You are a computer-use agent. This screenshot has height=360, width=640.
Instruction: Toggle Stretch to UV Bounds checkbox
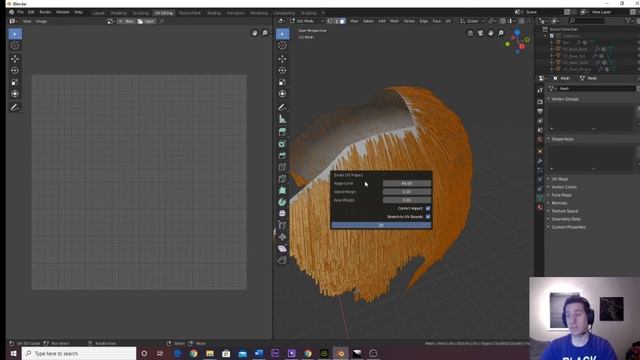[428, 217]
